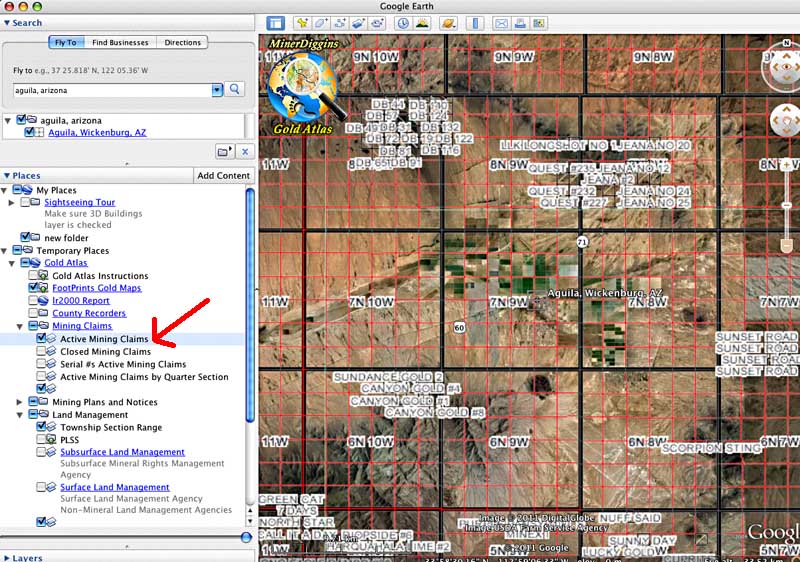Select the Fly To tab

pyautogui.click(x=66, y=42)
